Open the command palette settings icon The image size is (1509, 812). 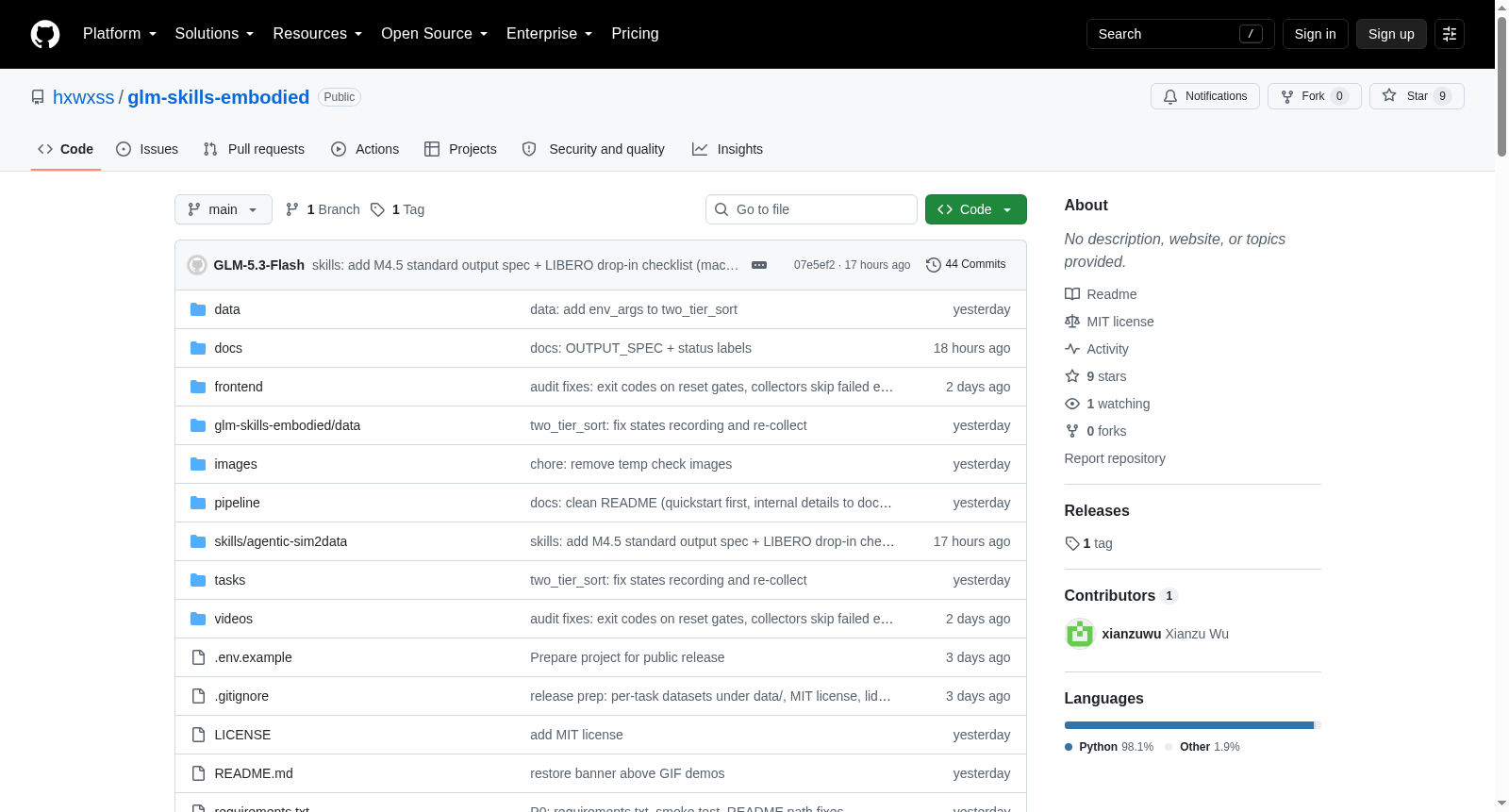coord(1450,34)
